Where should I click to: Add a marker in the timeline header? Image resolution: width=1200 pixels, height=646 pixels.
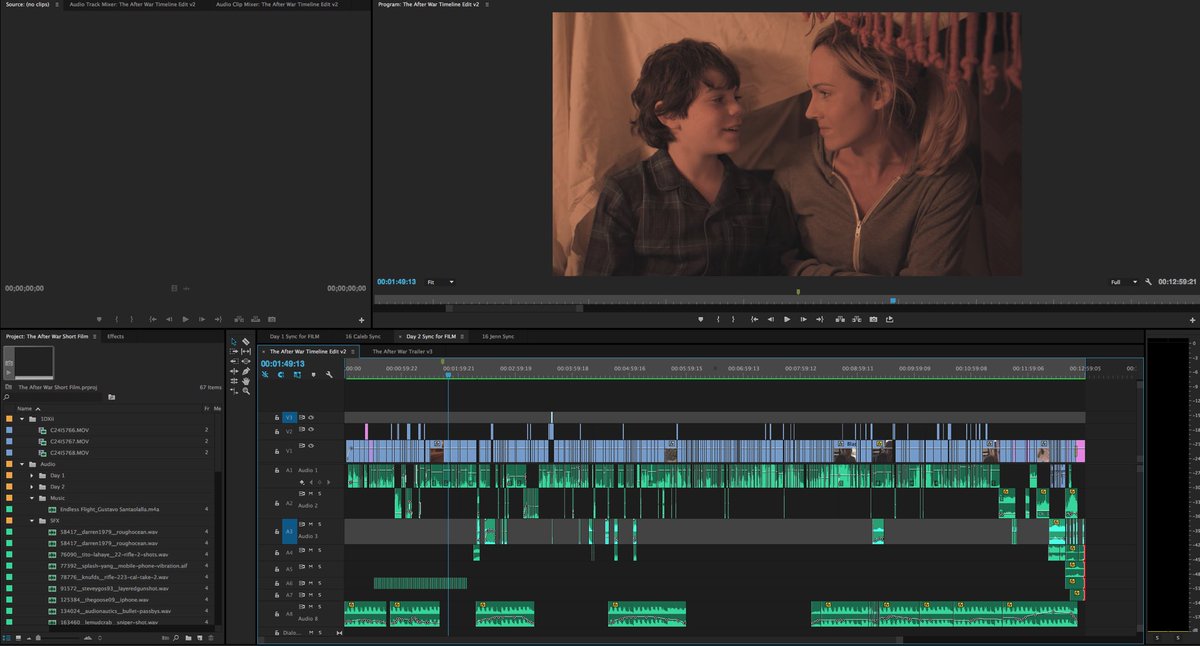pos(313,374)
